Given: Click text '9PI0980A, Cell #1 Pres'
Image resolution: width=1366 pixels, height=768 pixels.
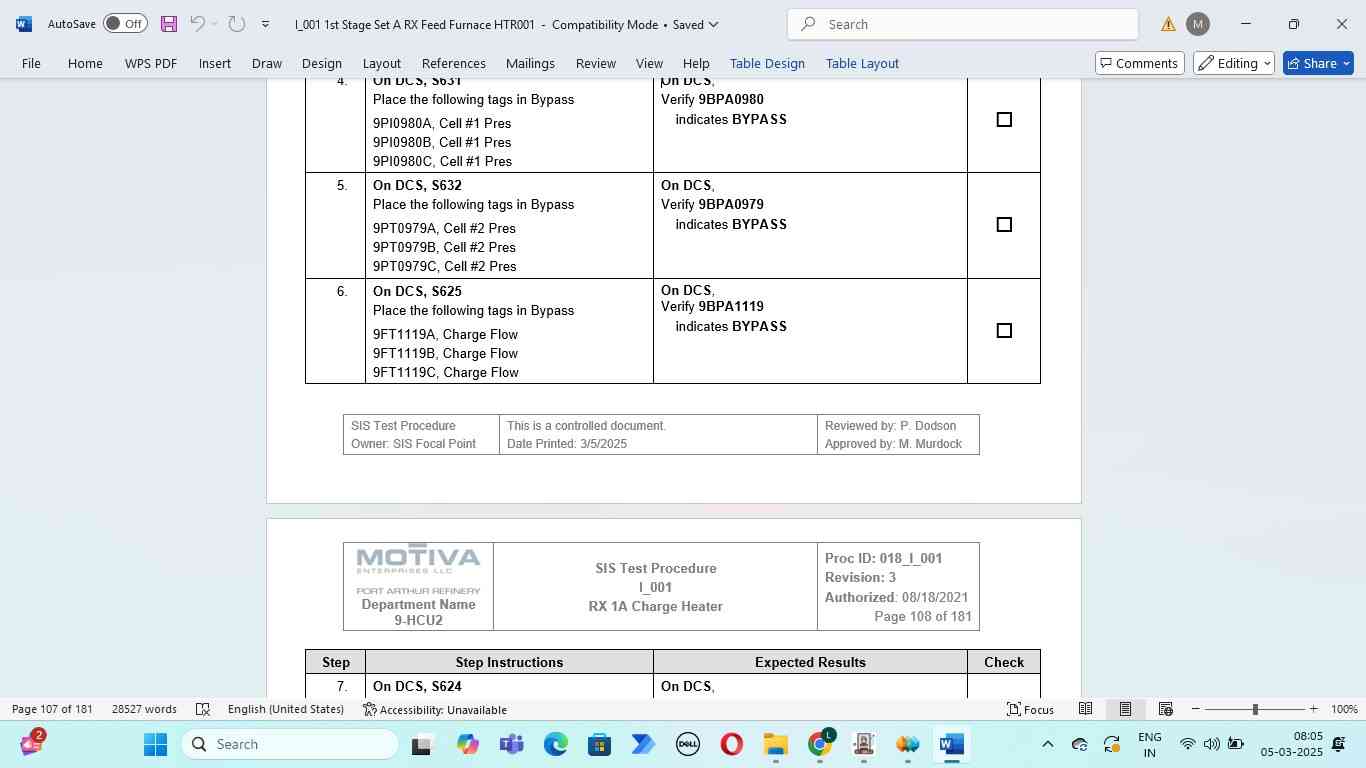Looking at the screenshot, I should click(x=442, y=123).
